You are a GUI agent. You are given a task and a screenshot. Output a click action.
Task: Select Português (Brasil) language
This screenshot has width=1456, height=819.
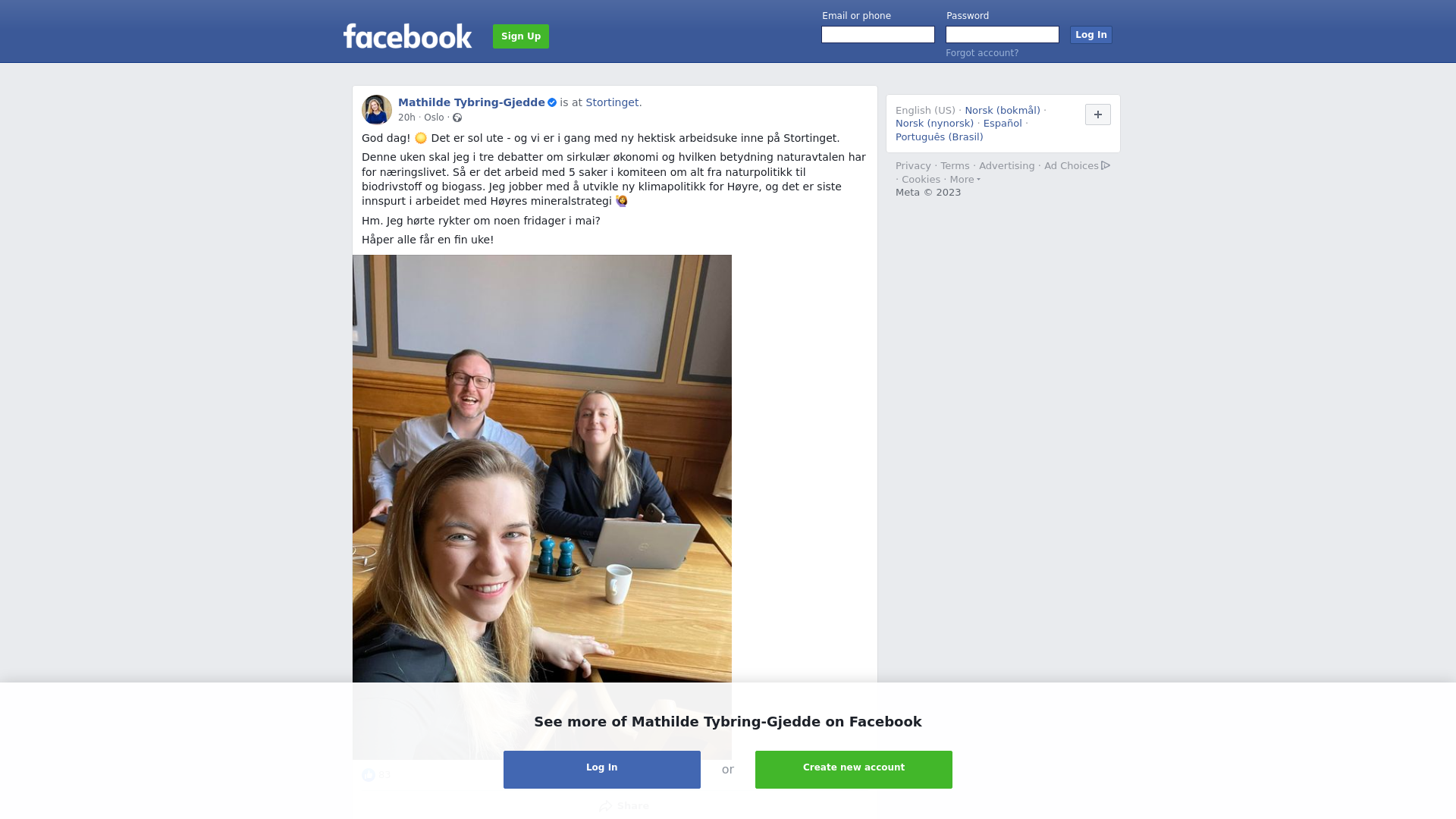(x=939, y=137)
